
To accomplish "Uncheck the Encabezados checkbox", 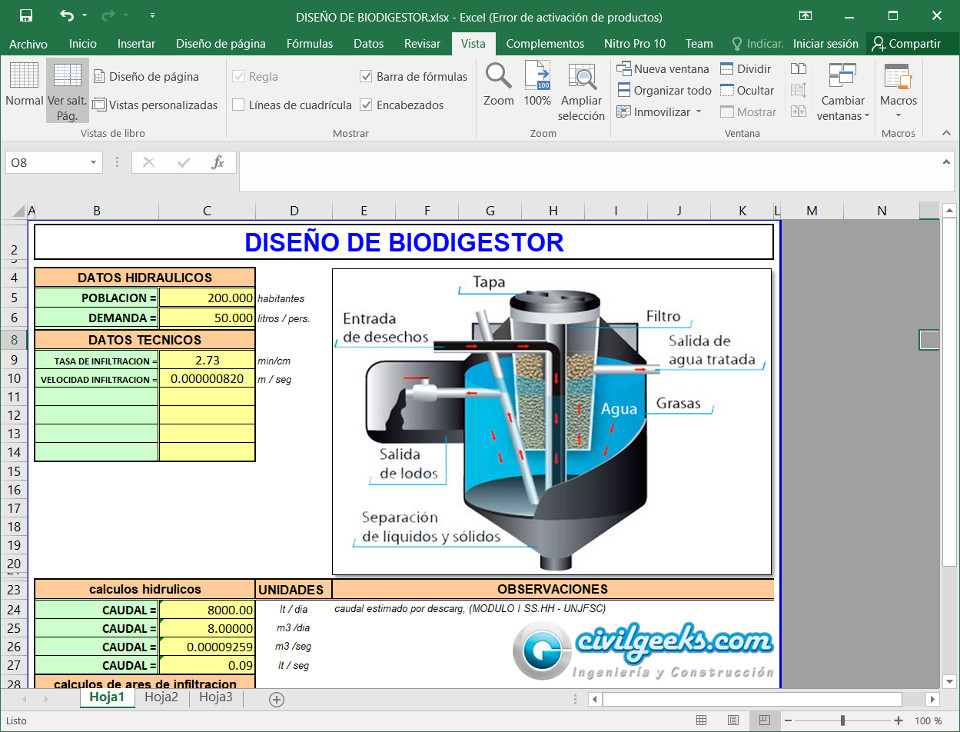I will [367, 105].
